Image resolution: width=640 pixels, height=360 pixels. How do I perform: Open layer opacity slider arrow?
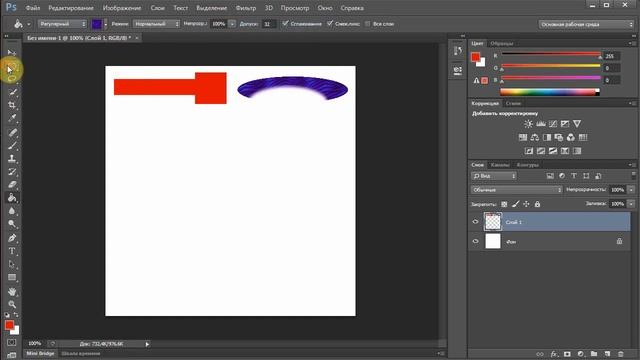click(631, 190)
